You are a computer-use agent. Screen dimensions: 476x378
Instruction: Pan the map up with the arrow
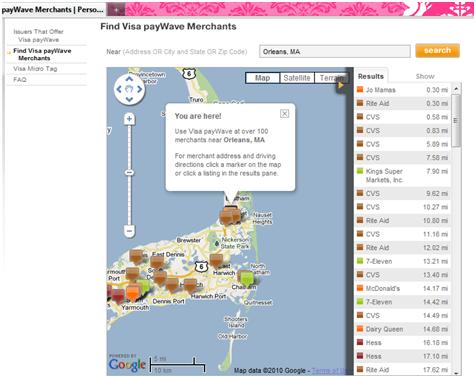(x=129, y=79)
